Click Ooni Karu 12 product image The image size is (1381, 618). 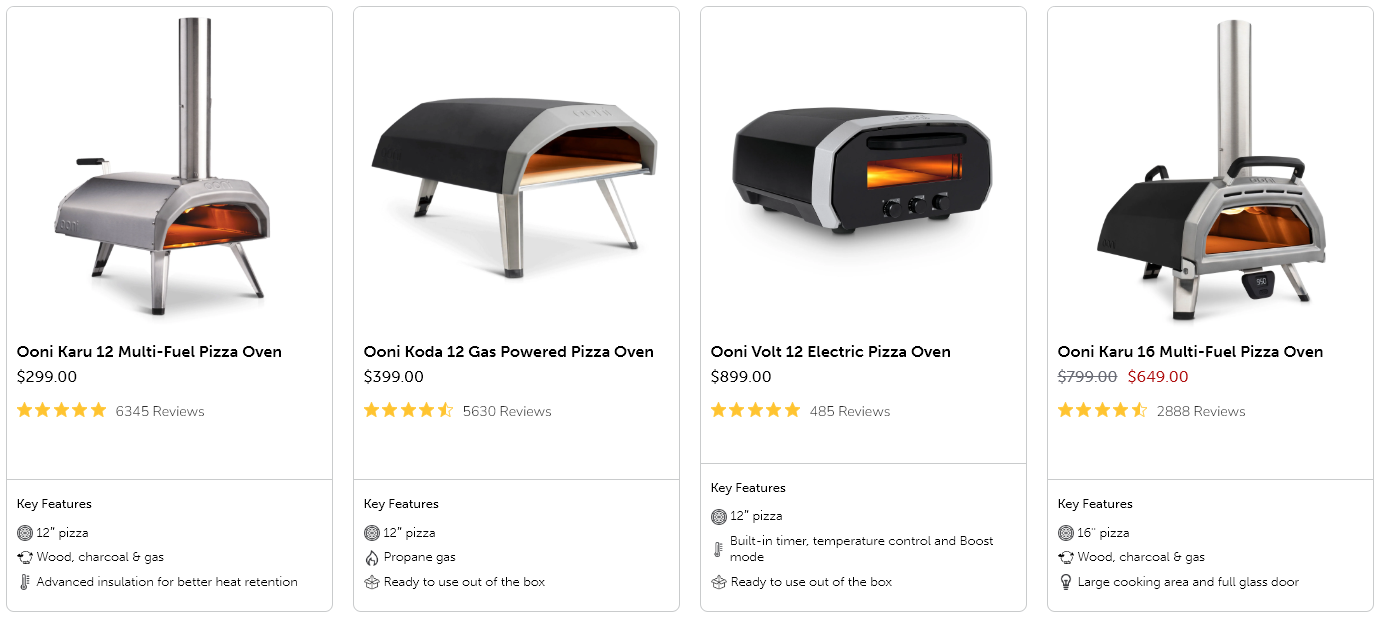[x=169, y=170]
